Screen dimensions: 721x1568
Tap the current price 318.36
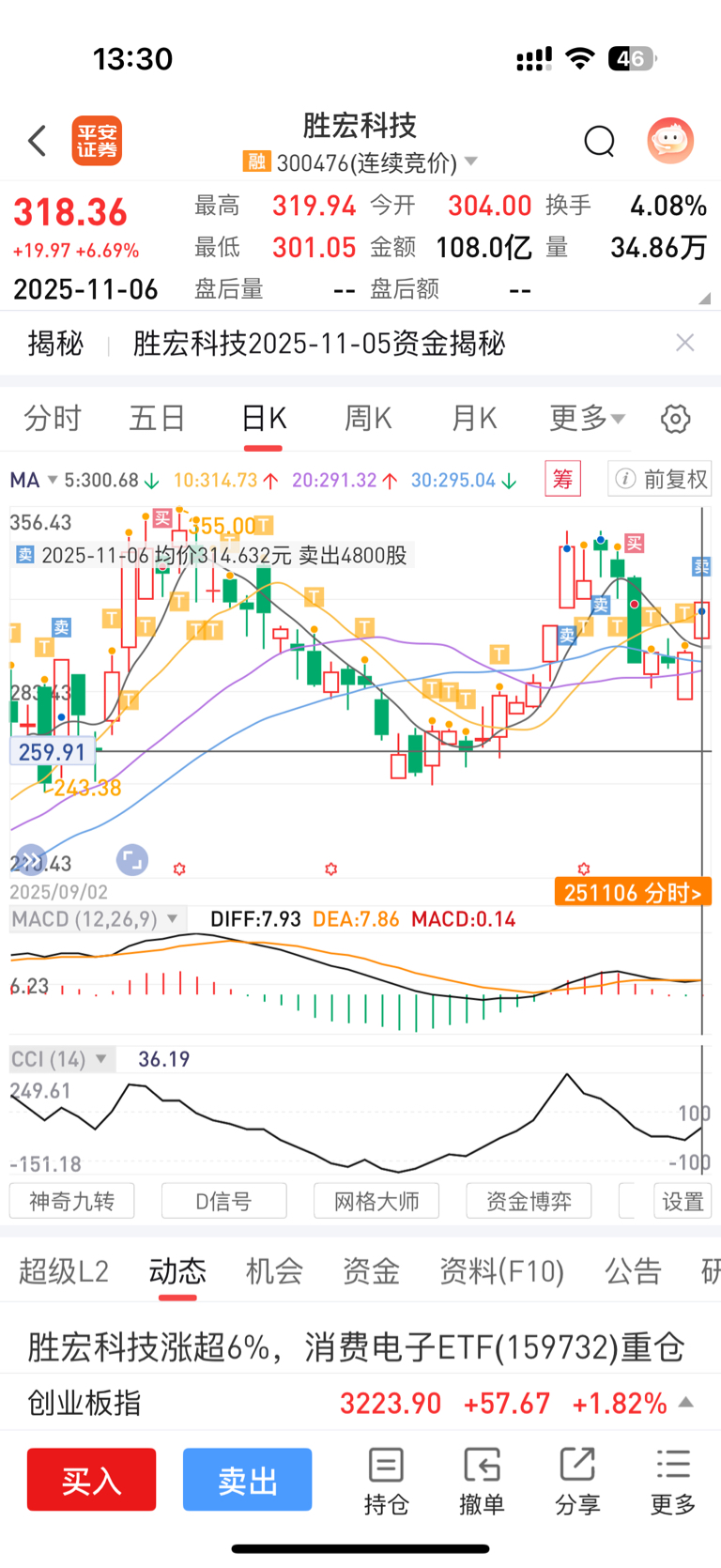pos(70,212)
